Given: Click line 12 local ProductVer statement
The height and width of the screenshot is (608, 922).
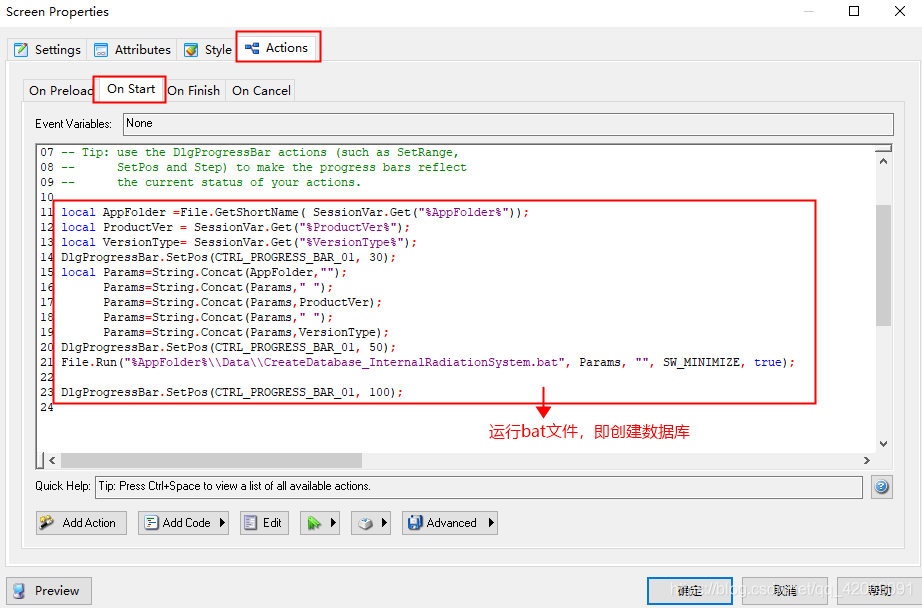Looking at the screenshot, I should 235,227.
